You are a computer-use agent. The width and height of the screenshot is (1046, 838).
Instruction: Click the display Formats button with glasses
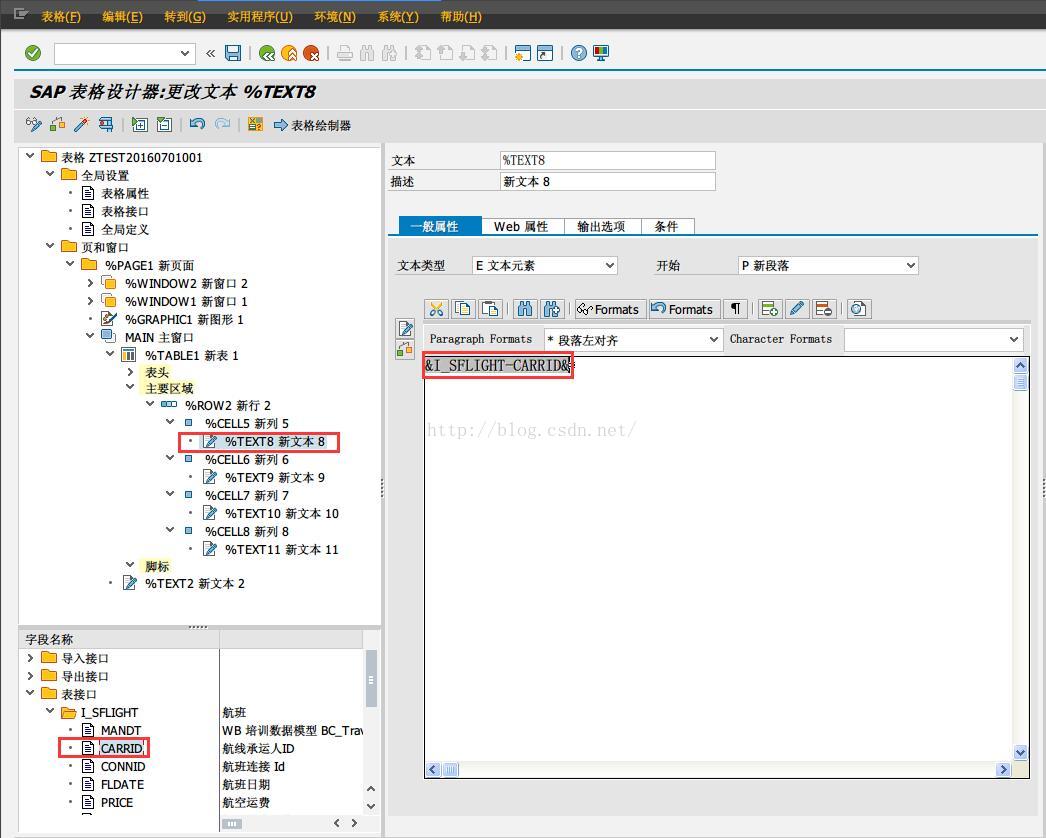click(x=609, y=309)
